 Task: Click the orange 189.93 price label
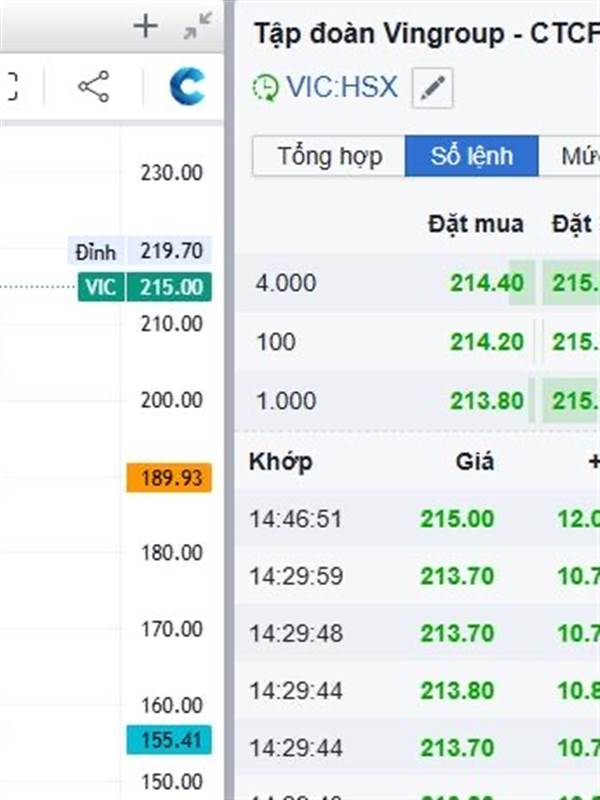[169, 478]
